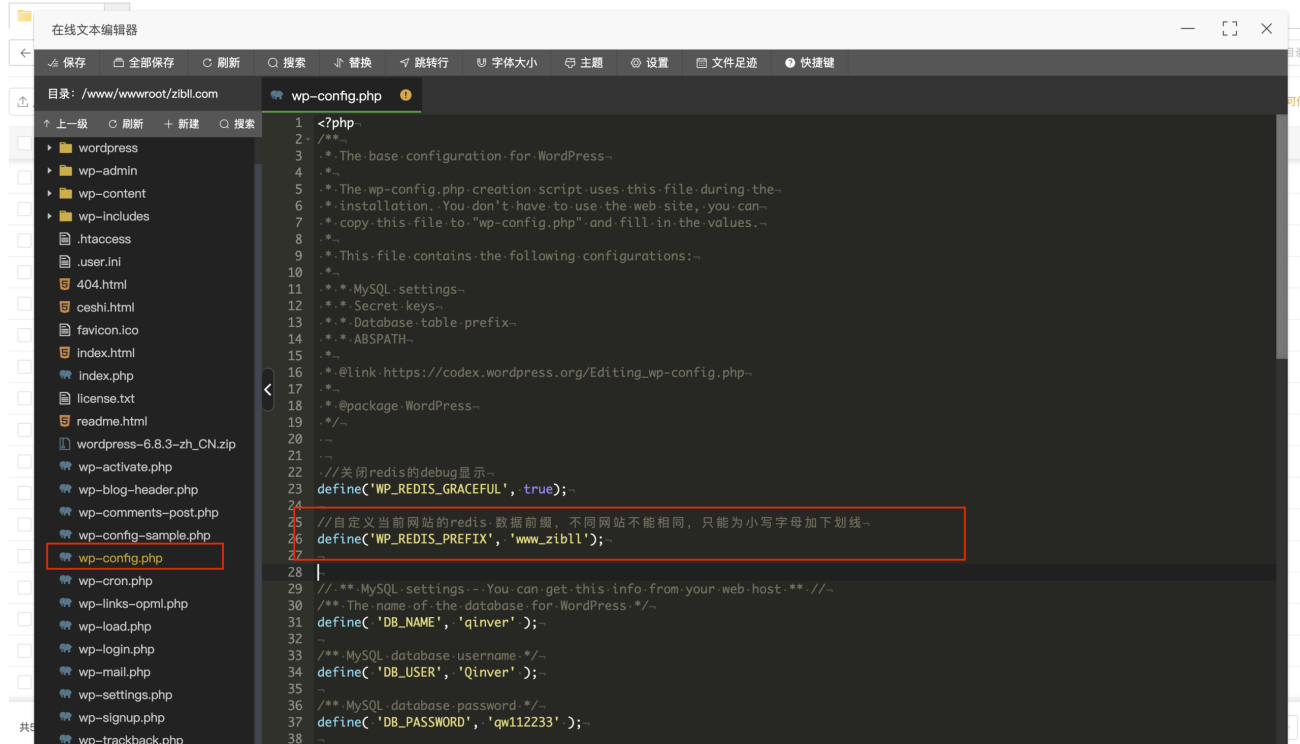Refresh the editor with 刷新
The height and width of the screenshot is (744, 1300).
click(222, 62)
